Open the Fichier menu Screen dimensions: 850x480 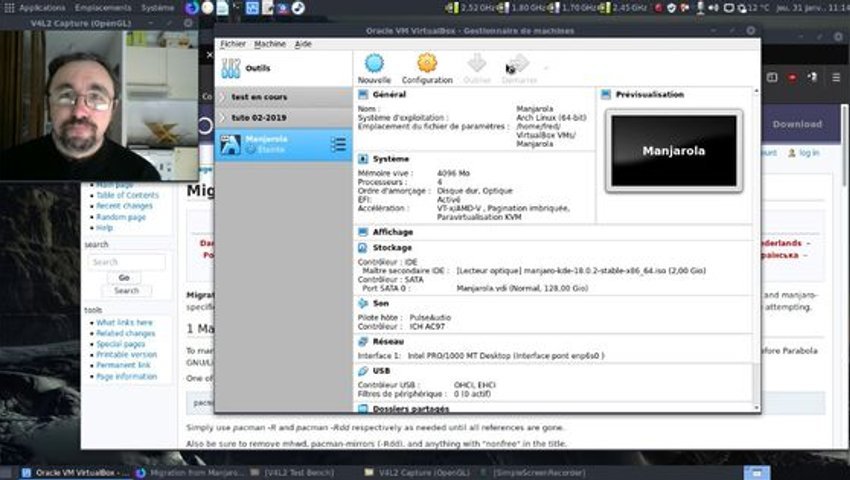coord(233,44)
